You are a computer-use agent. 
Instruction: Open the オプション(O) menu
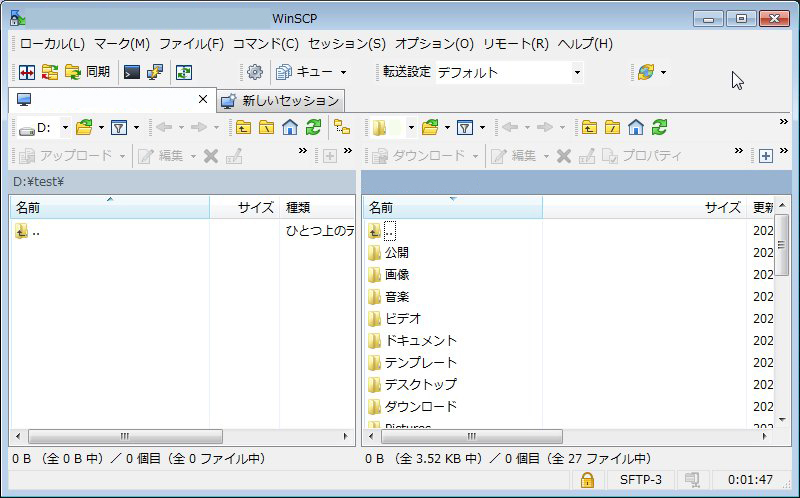pos(434,44)
